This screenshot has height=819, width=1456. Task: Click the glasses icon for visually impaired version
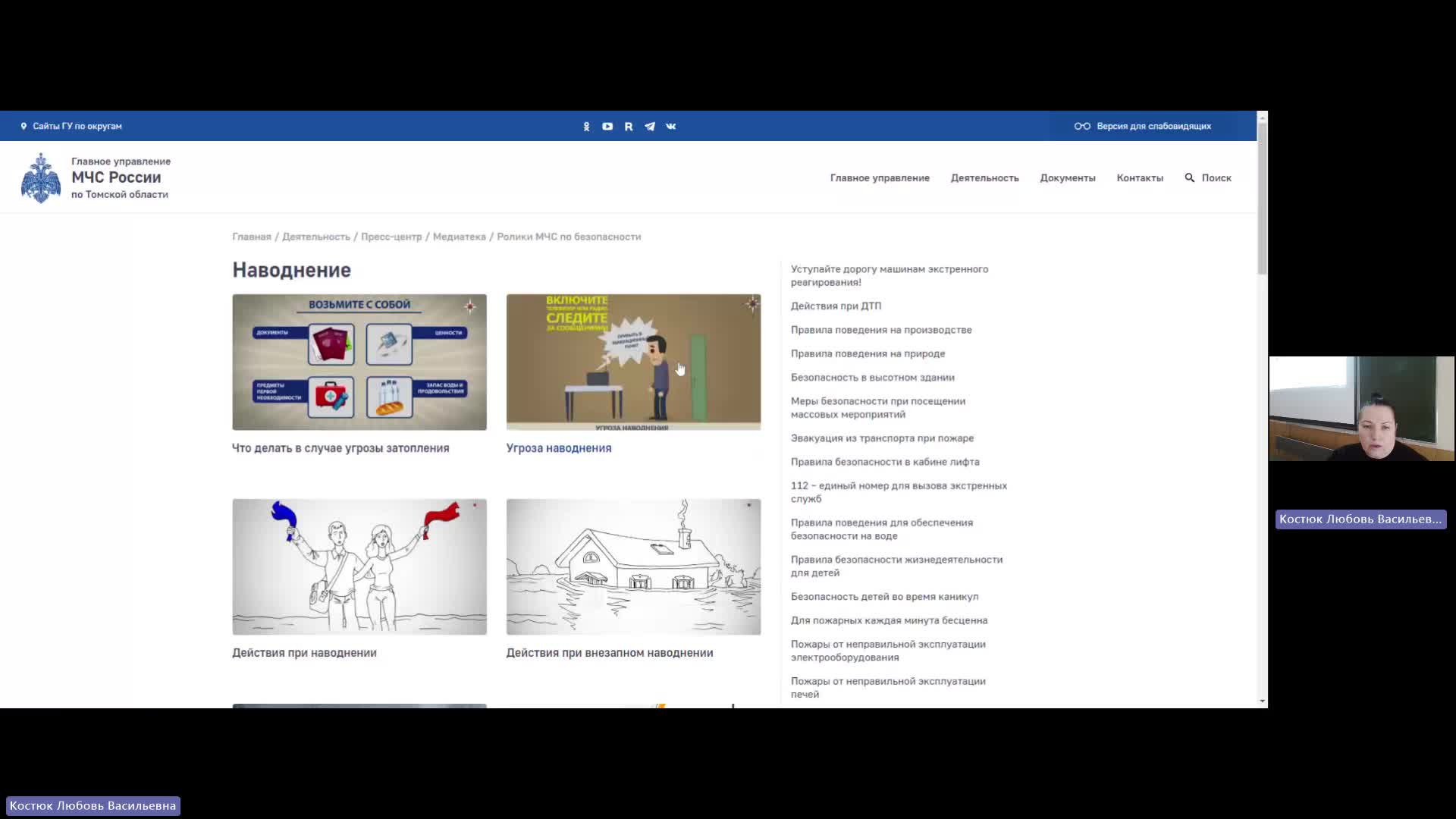[1082, 126]
